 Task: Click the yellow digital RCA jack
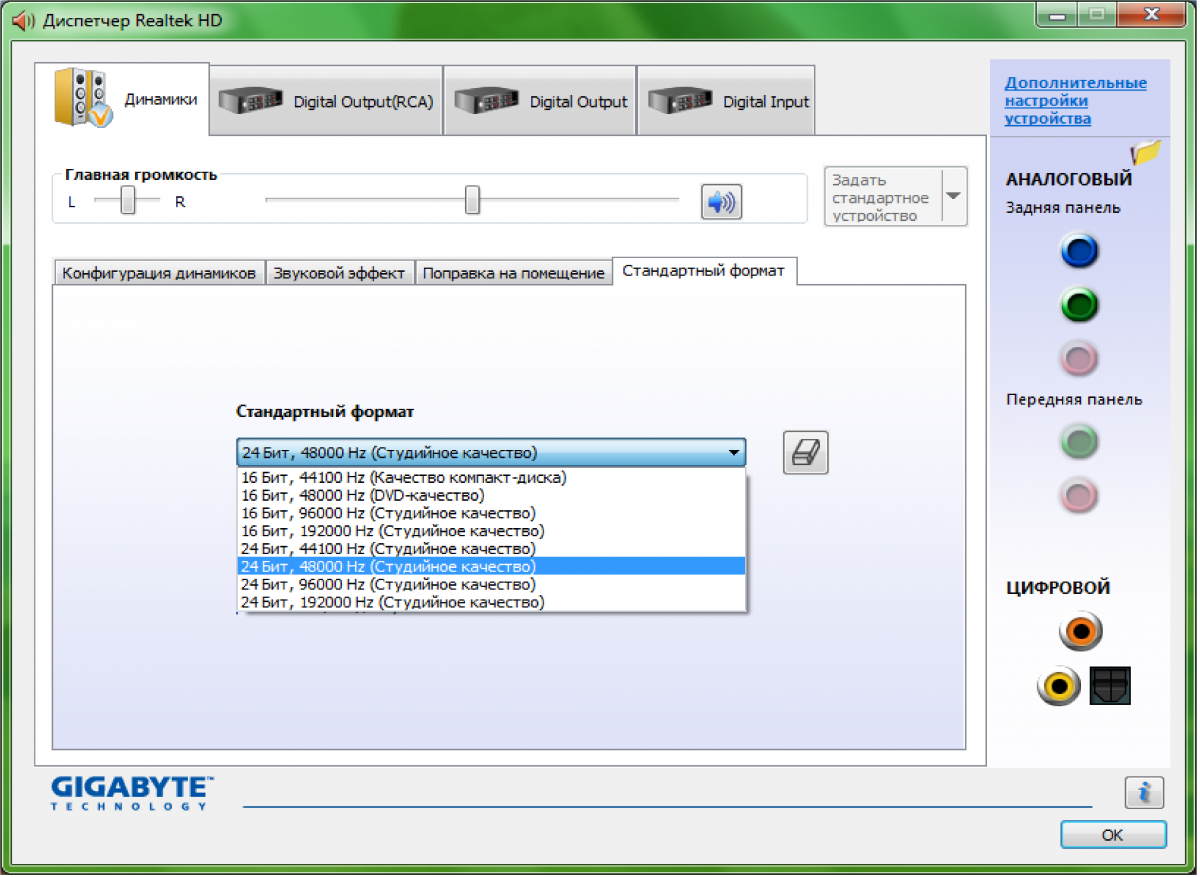(1058, 686)
